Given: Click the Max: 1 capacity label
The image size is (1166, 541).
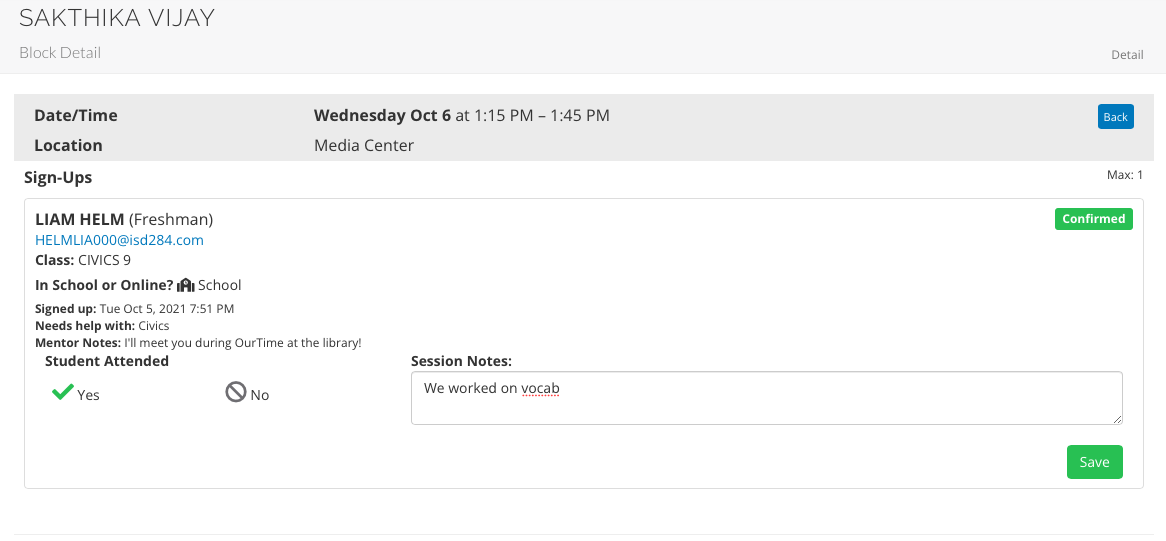Looking at the screenshot, I should pyautogui.click(x=1125, y=175).
